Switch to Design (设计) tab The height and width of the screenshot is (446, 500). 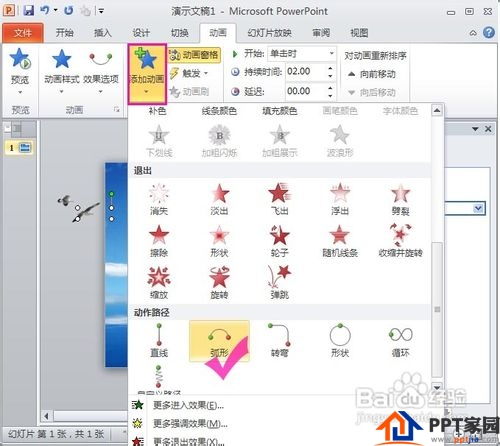[141, 33]
